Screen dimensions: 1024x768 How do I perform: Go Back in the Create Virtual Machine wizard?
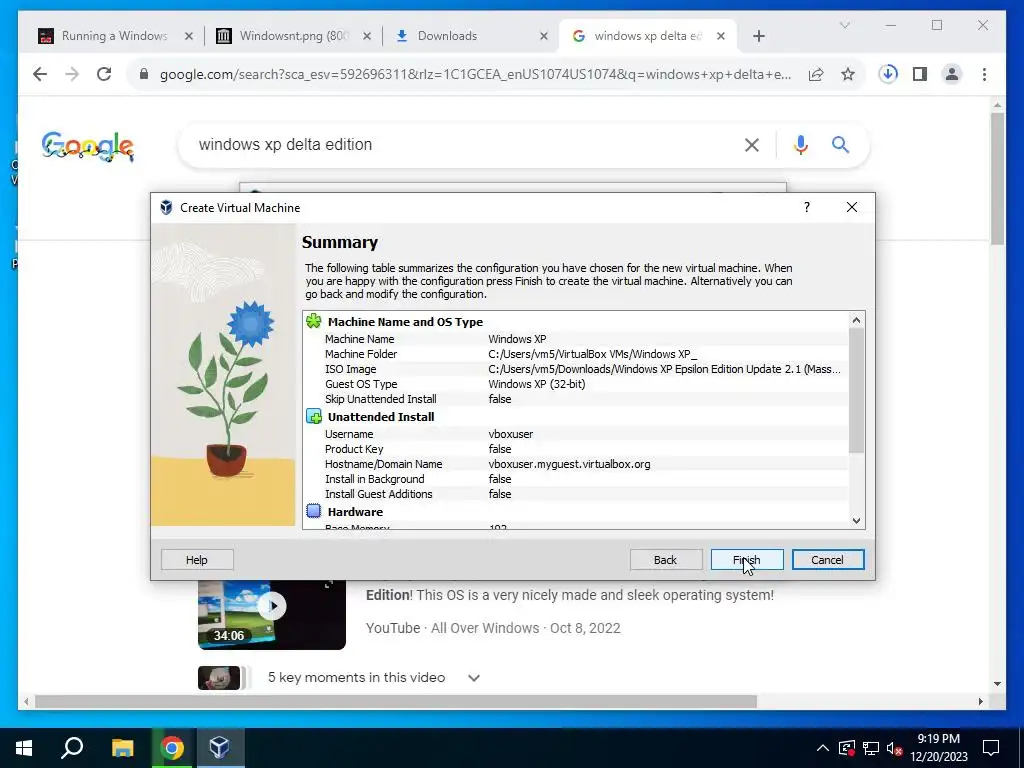pyautogui.click(x=665, y=560)
